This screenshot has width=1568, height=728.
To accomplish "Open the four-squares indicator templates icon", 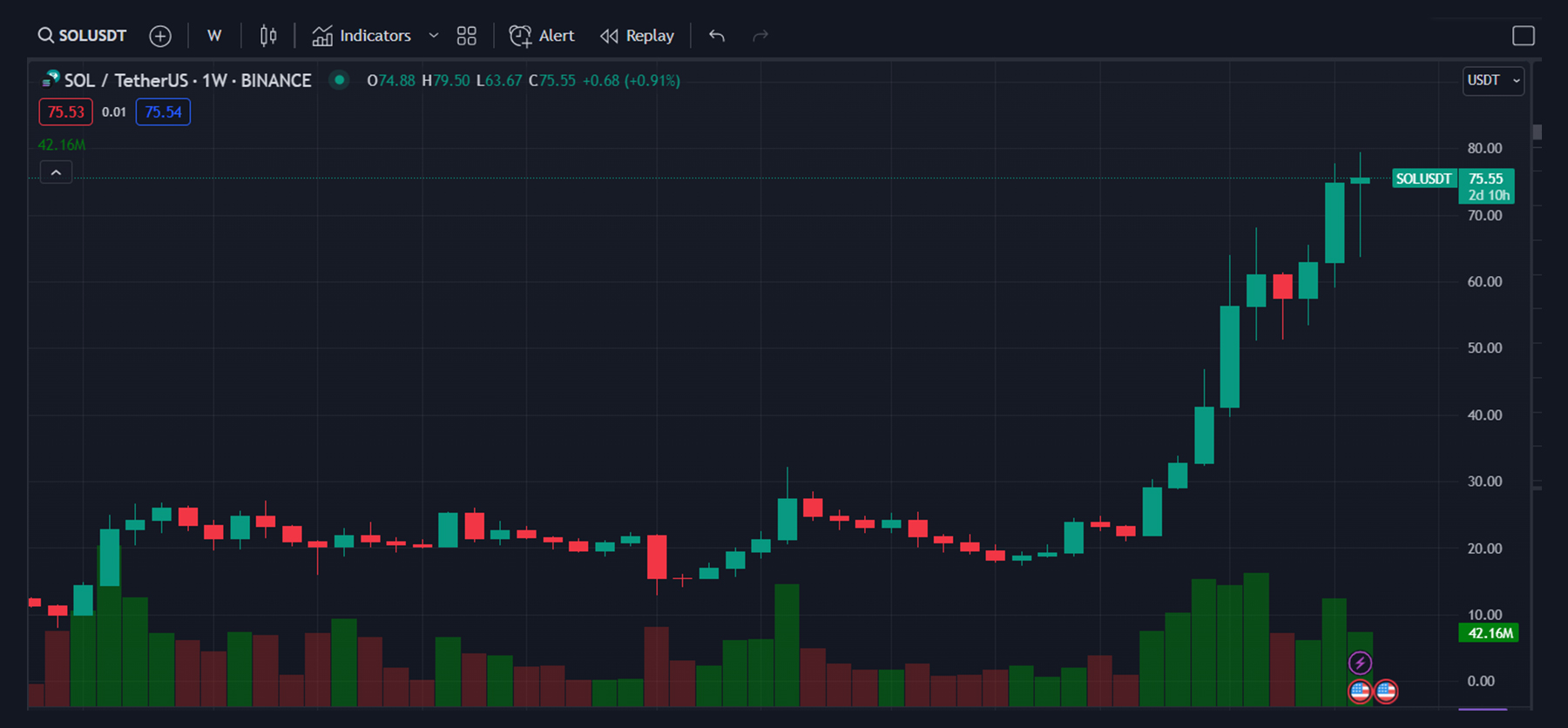I will click(467, 36).
